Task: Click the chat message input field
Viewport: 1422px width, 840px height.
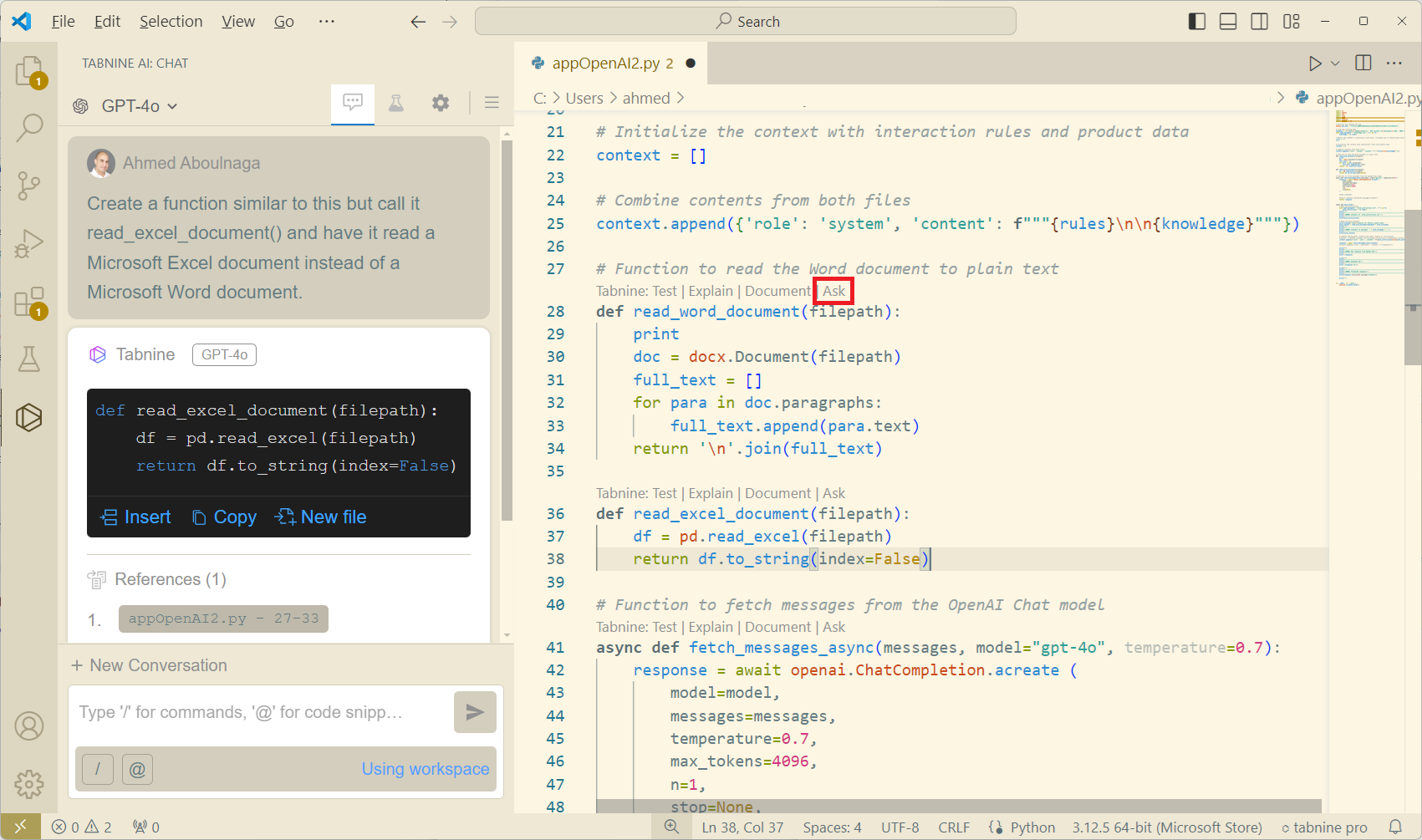Action: tap(259, 712)
